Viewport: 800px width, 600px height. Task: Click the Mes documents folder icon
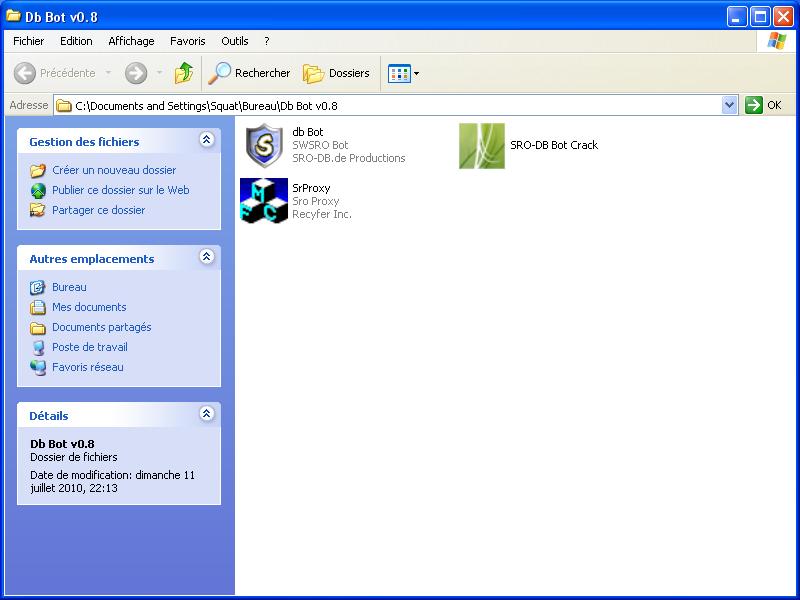38,307
